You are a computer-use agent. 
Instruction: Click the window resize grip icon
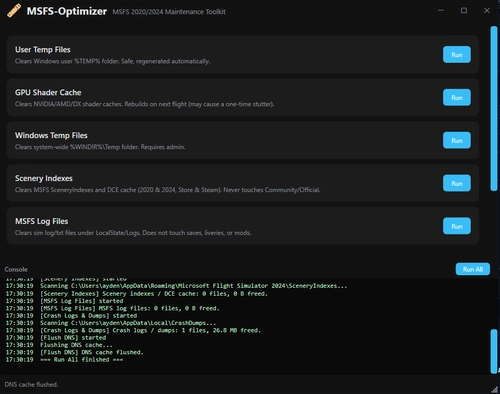pyautogui.click(x=495, y=389)
